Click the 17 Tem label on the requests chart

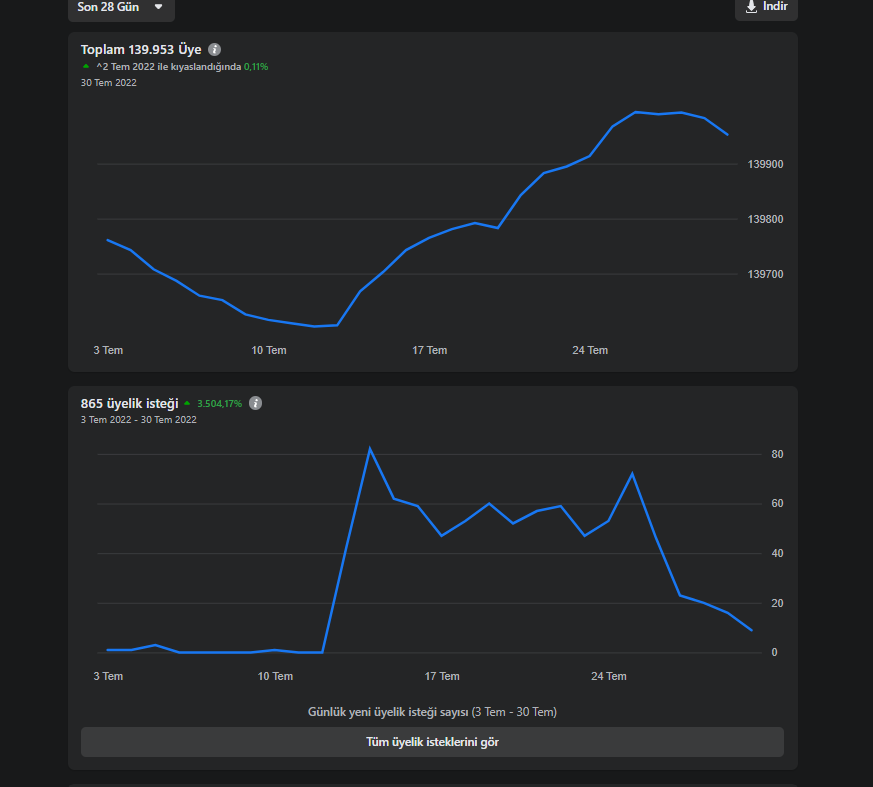[442, 676]
